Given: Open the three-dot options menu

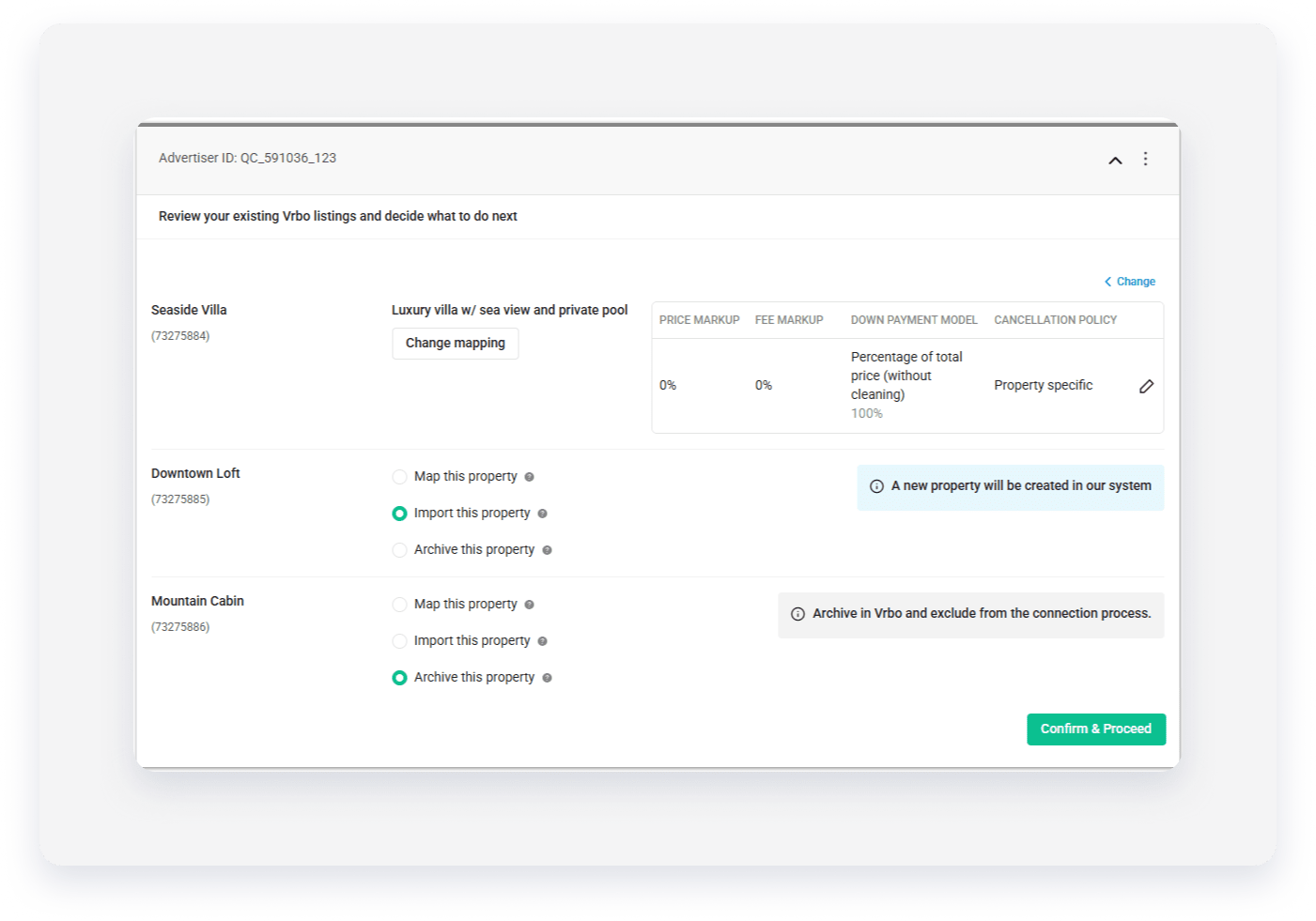Looking at the screenshot, I should tap(1145, 159).
